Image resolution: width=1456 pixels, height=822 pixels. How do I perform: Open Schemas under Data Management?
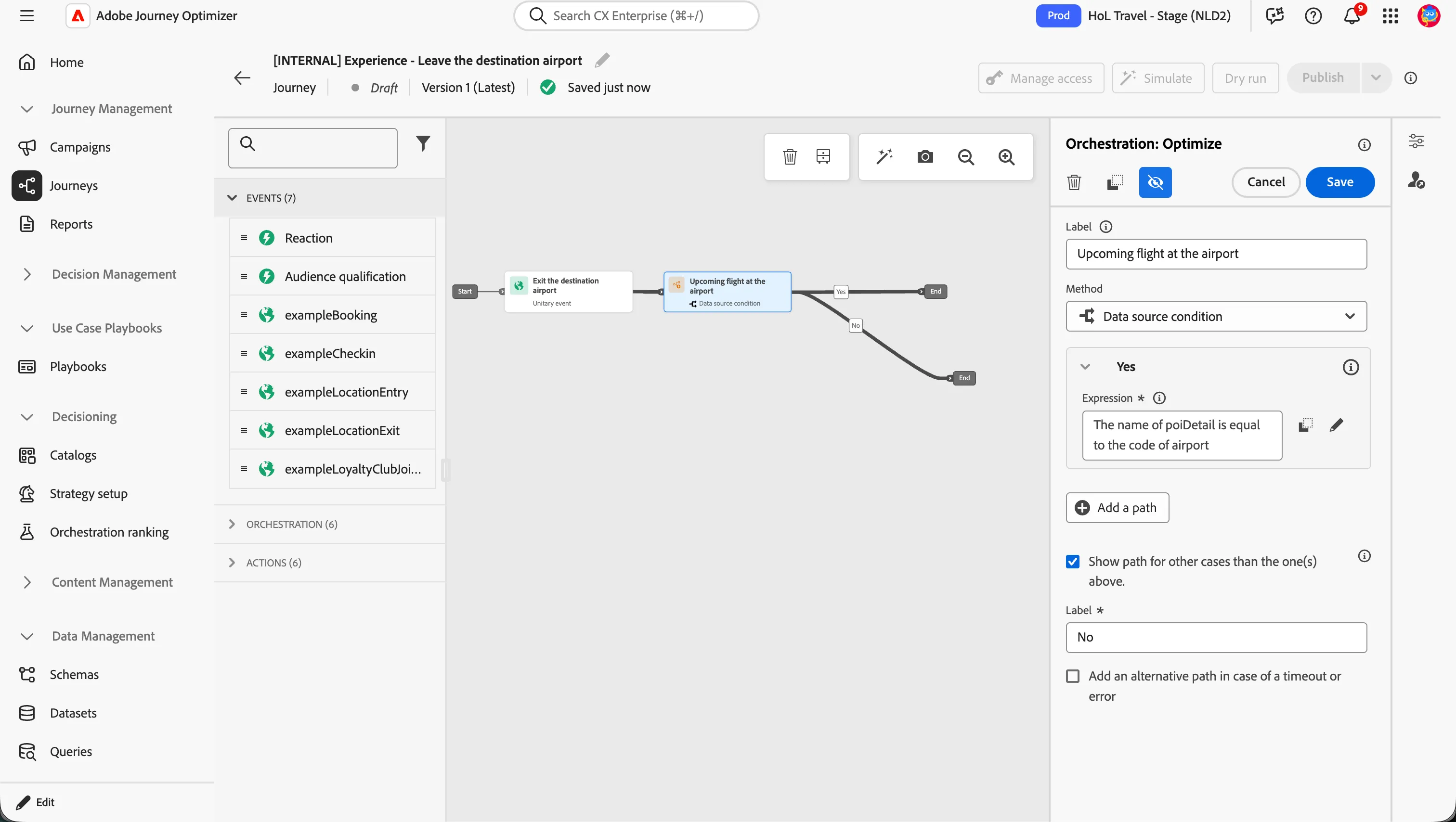[74, 674]
